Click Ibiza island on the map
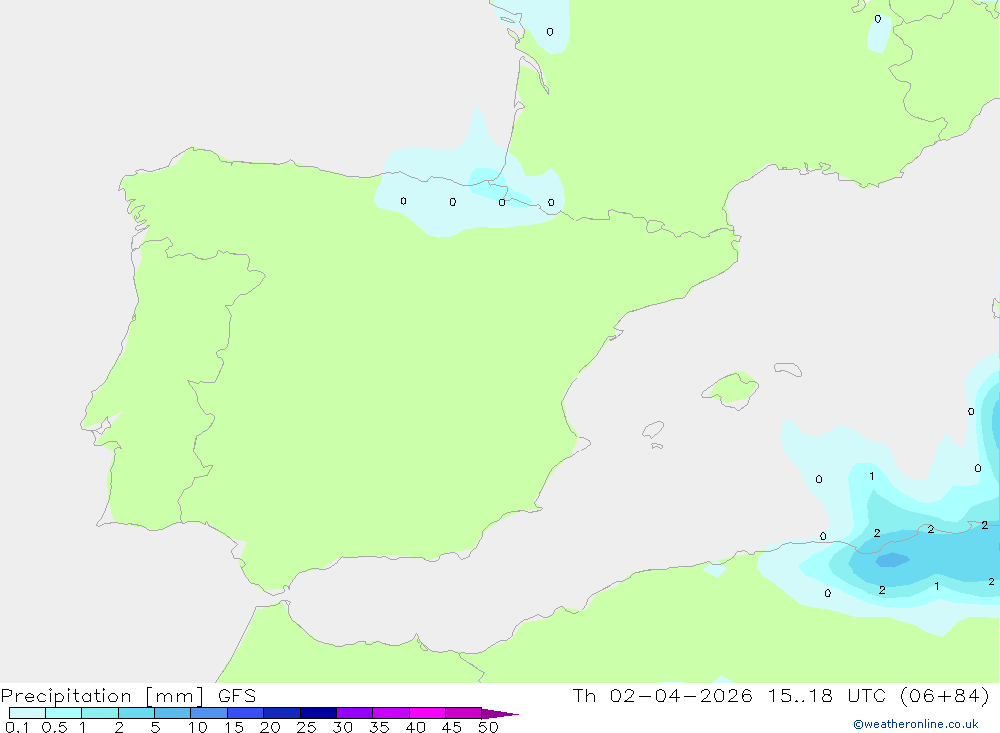 click(x=653, y=430)
